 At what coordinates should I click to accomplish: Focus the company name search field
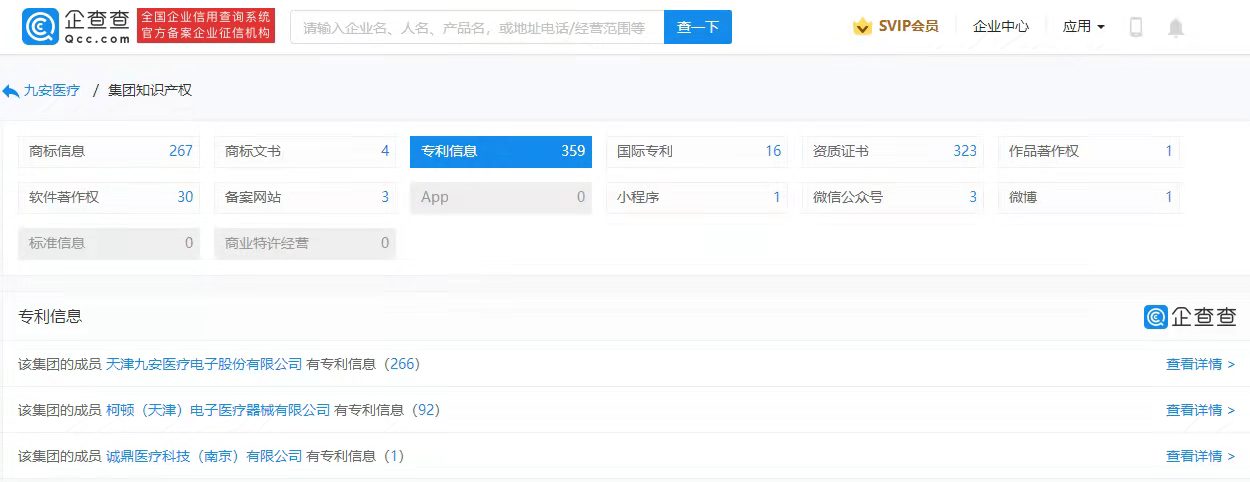(x=477, y=27)
